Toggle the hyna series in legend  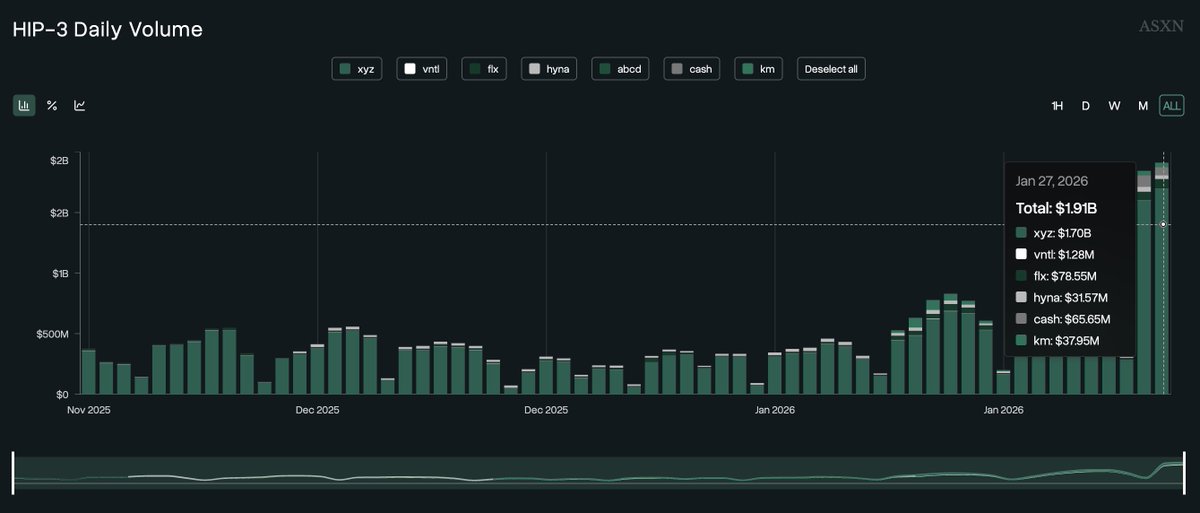pyautogui.click(x=549, y=69)
